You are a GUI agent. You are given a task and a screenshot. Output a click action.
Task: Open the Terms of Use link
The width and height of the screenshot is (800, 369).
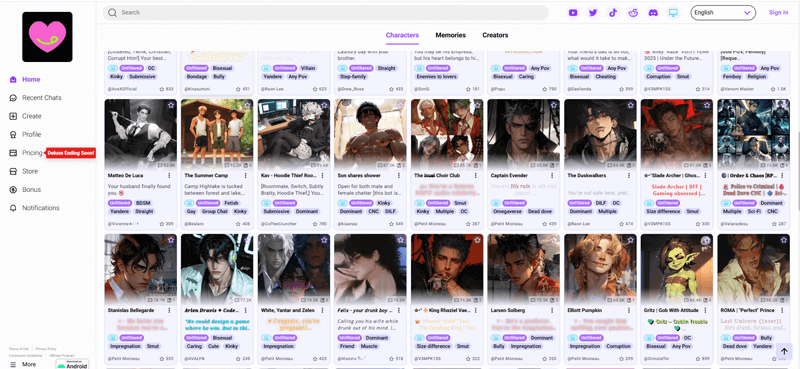(19, 349)
